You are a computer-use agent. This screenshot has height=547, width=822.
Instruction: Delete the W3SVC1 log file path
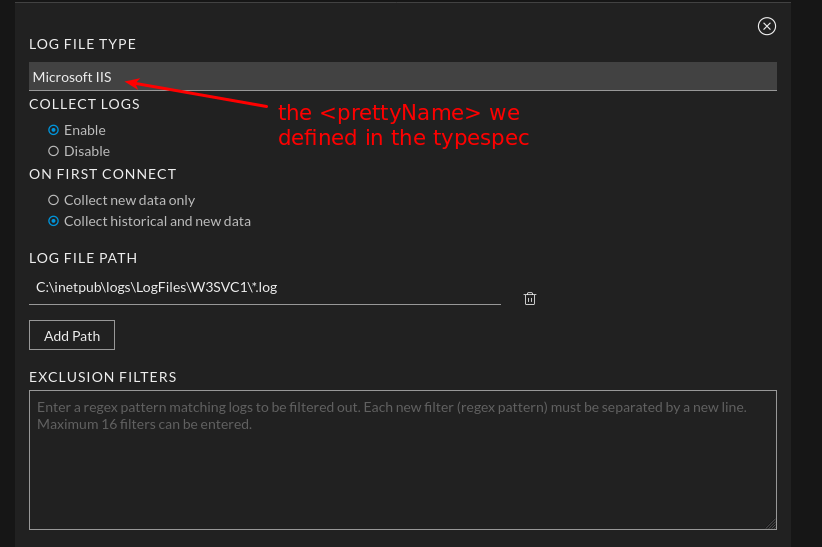(530, 298)
